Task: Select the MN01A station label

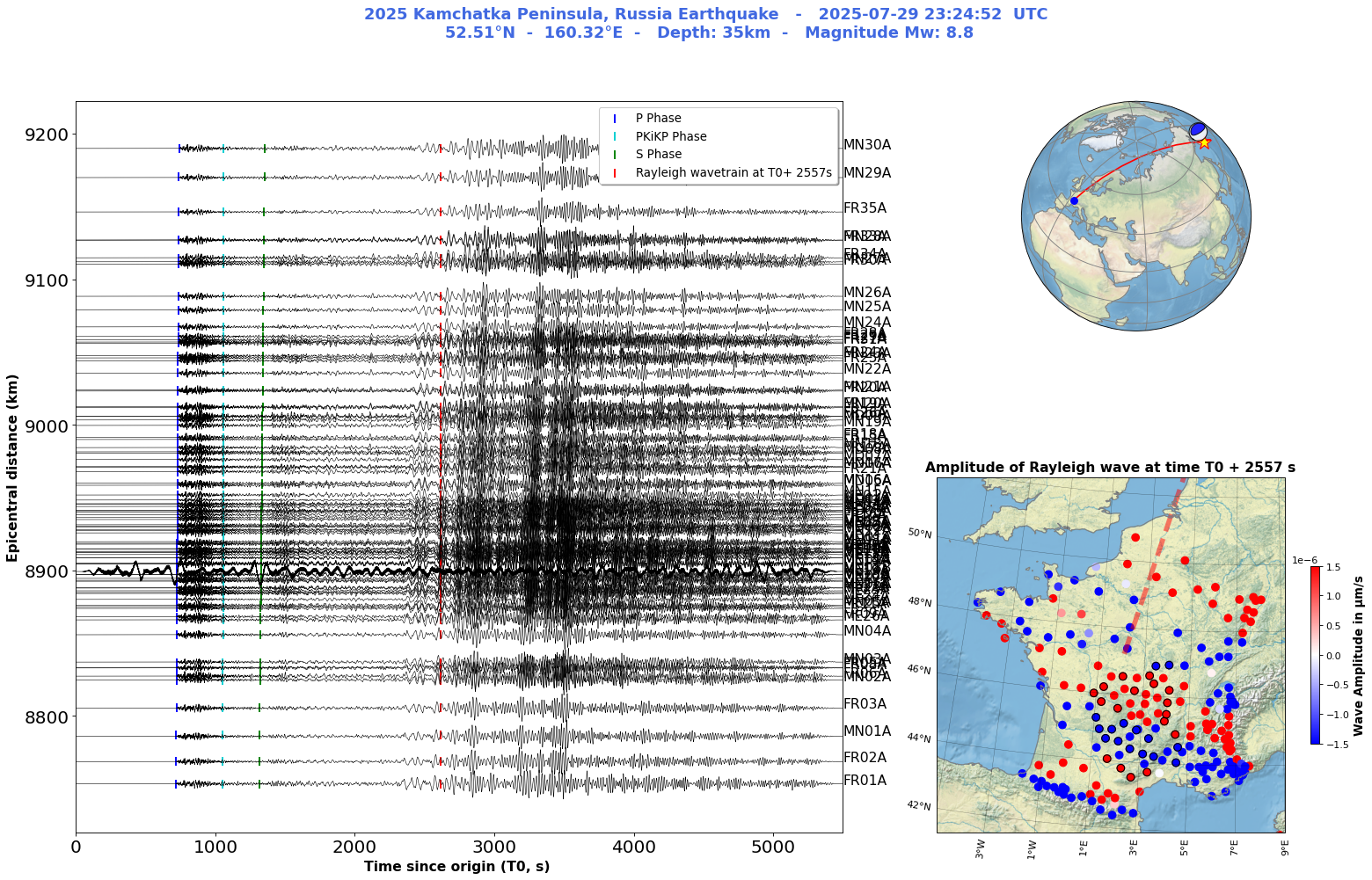Action: point(866,731)
